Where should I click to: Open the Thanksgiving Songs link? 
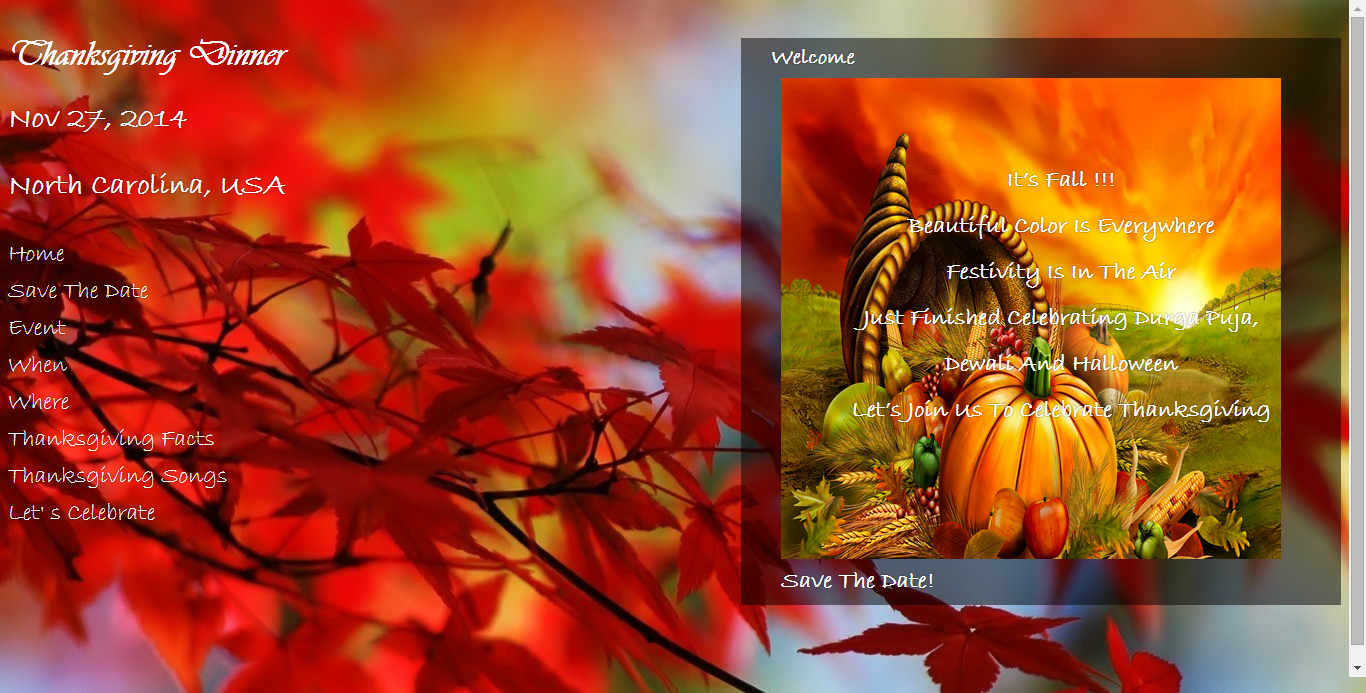click(118, 476)
